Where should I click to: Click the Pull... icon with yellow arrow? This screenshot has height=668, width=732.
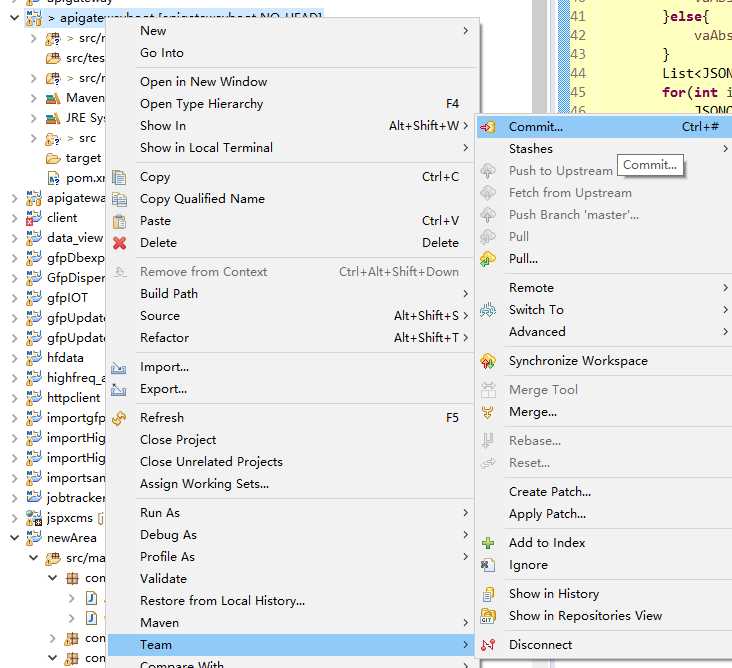point(488,259)
